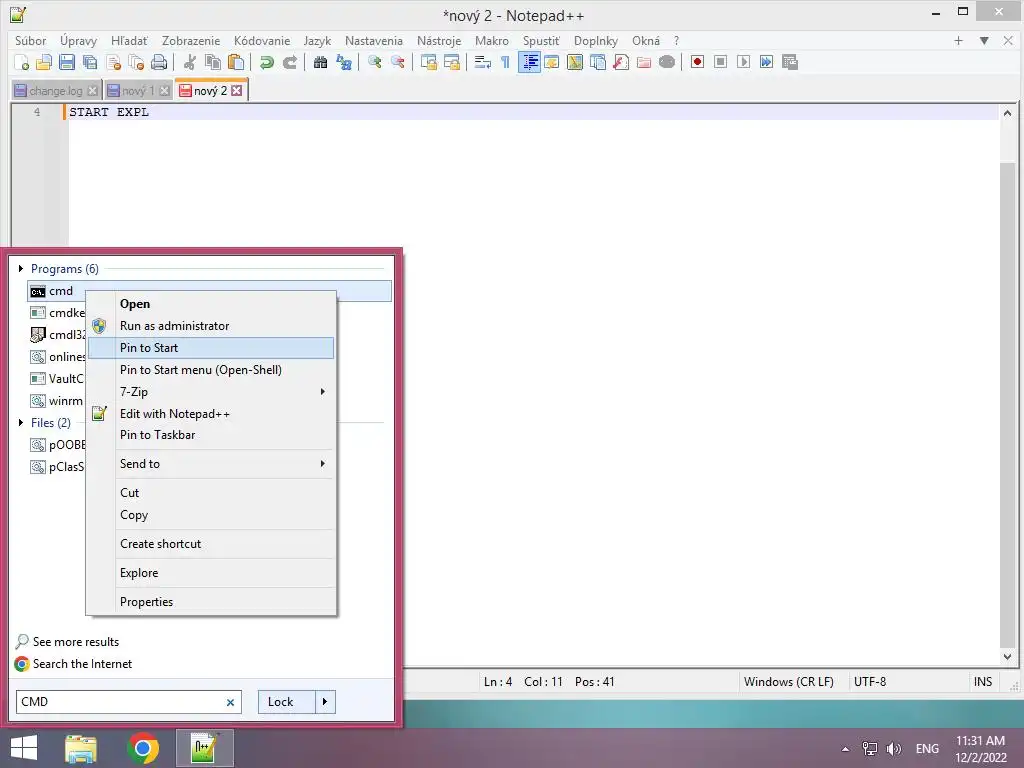Click the Redo arrow icon
This screenshot has width=1024, height=768.
pos(289,62)
